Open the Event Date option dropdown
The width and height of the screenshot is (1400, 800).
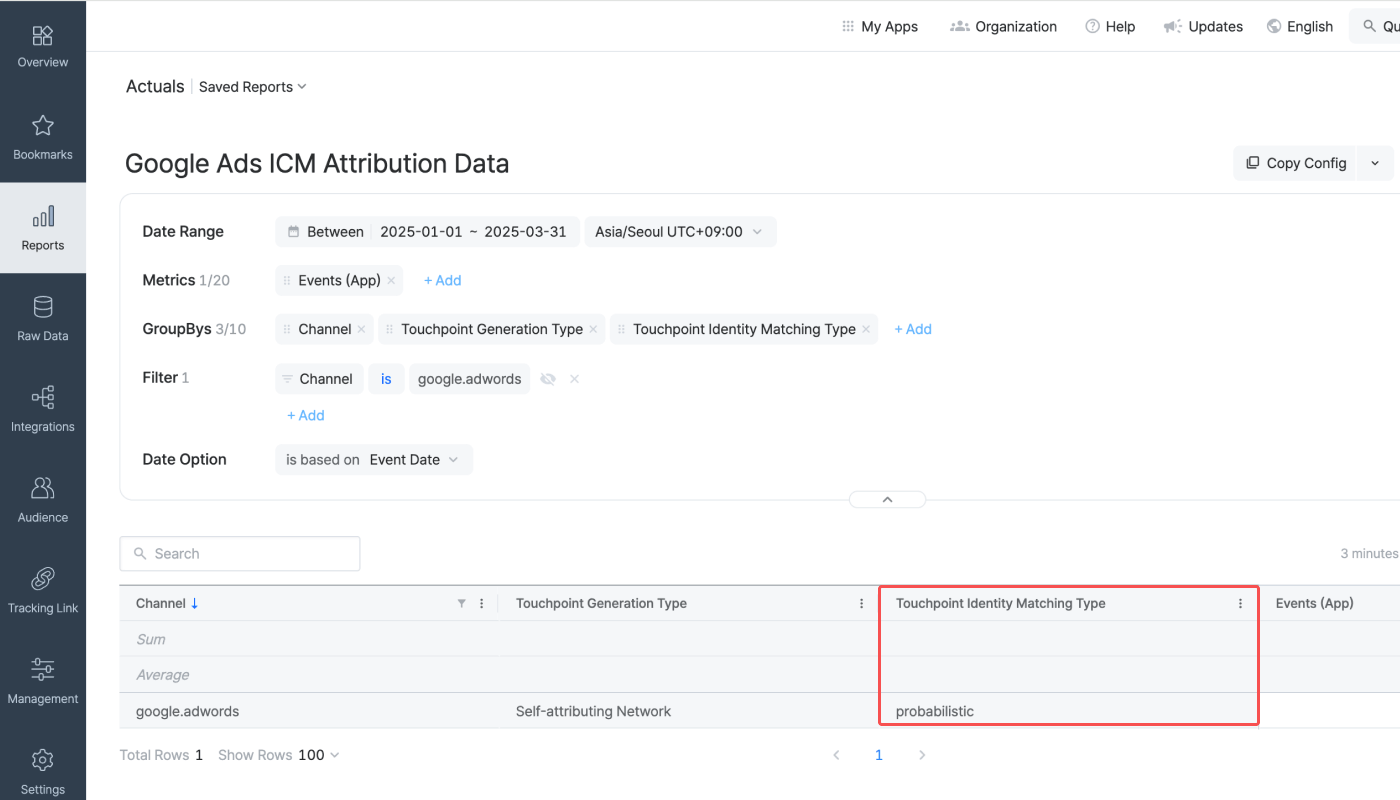(414, 460)
